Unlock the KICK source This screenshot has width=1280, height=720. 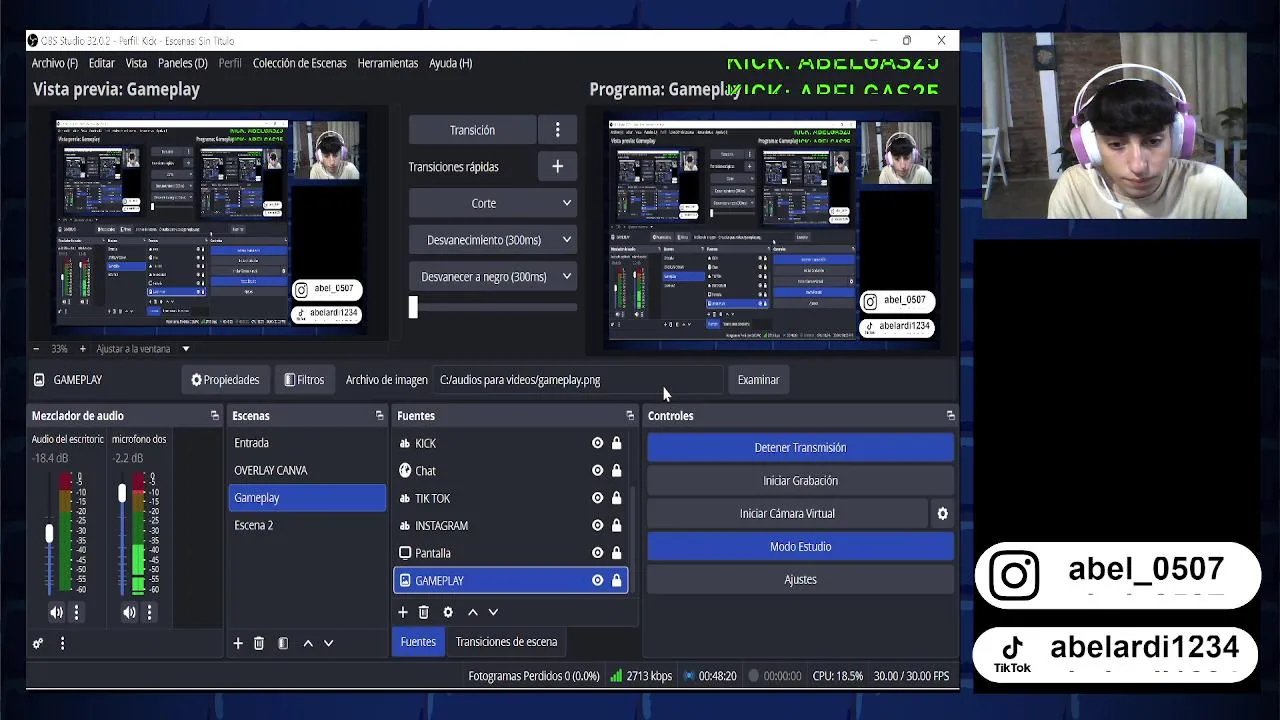[616, 443]
